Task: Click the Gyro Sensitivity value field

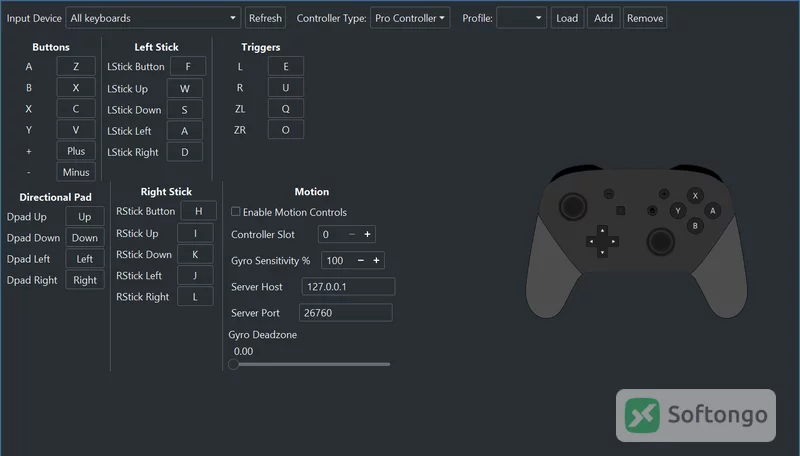Action: point(337,260)
